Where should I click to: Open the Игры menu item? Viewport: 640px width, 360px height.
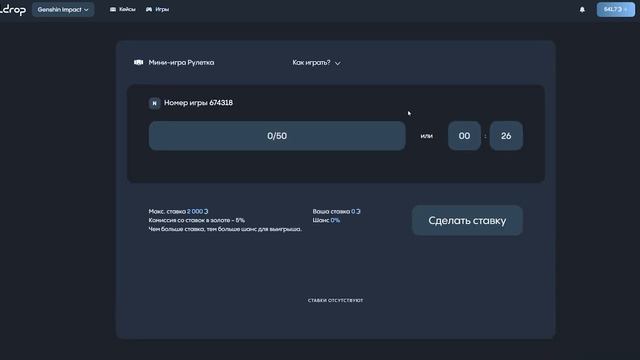coord(157,9)
